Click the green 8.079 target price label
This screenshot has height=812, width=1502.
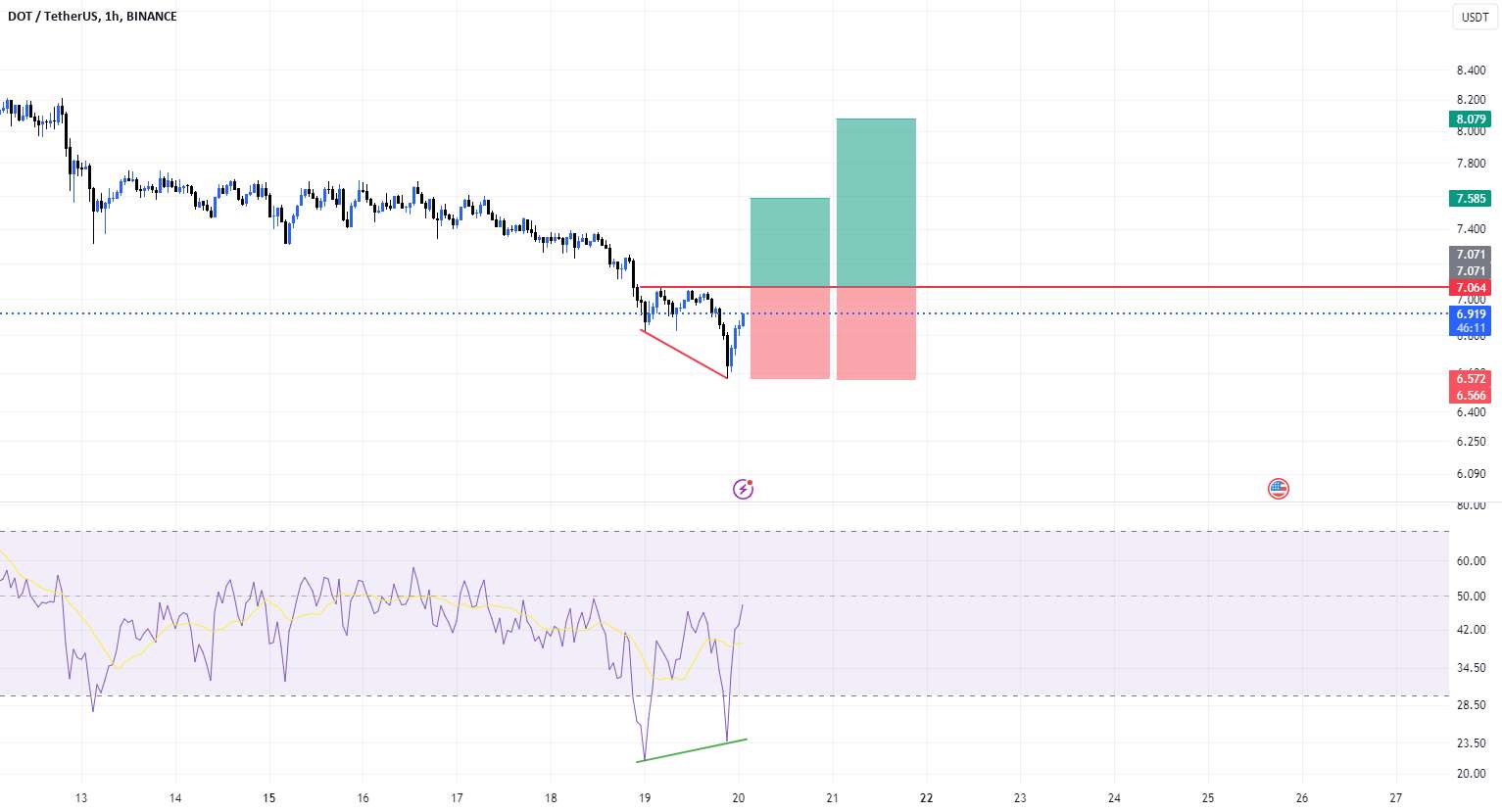point(1471,119)
